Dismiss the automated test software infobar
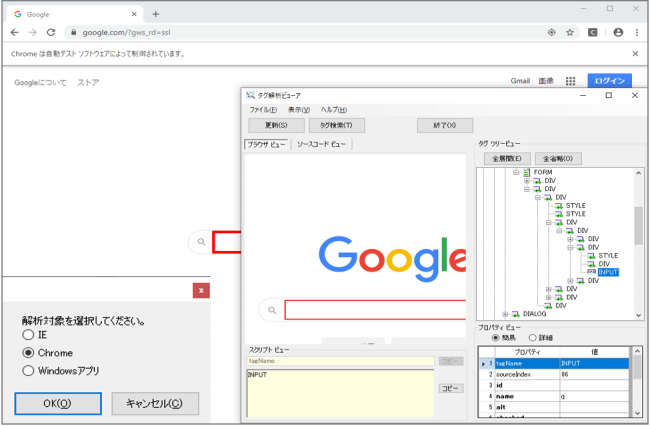The width and height of the screenshot is (650, 426). pyautogui.click(x=635, y=53)
